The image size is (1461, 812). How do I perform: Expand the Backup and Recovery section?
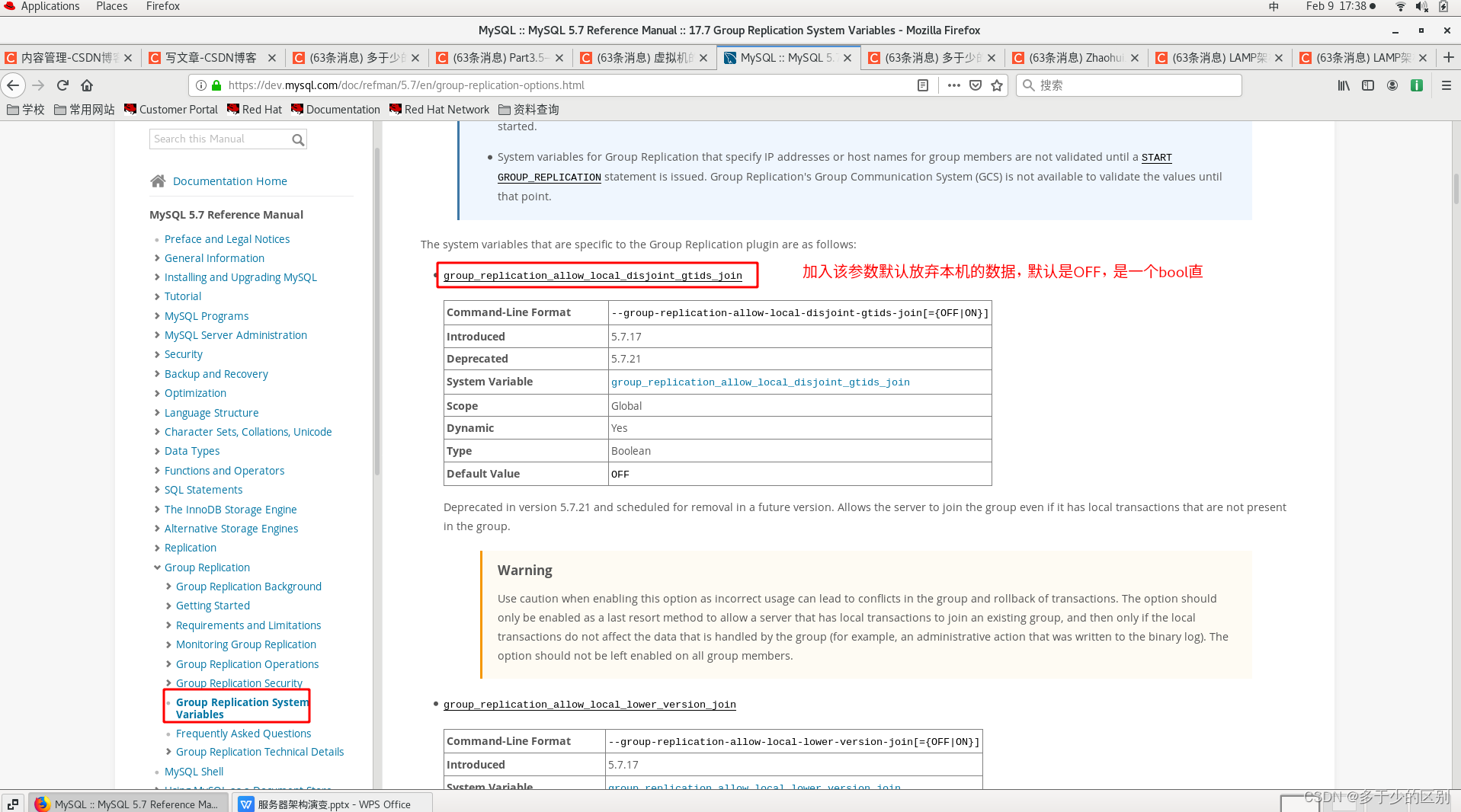click(157, 374)
